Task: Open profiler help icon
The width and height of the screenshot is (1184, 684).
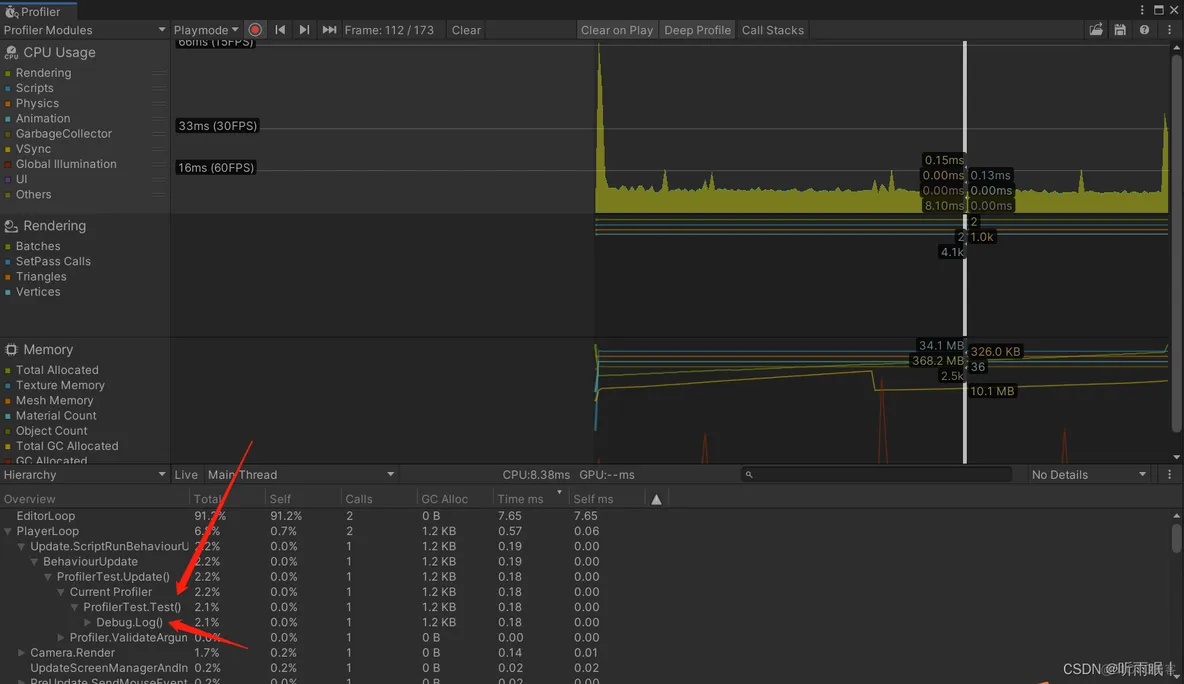Action: 1145,30
